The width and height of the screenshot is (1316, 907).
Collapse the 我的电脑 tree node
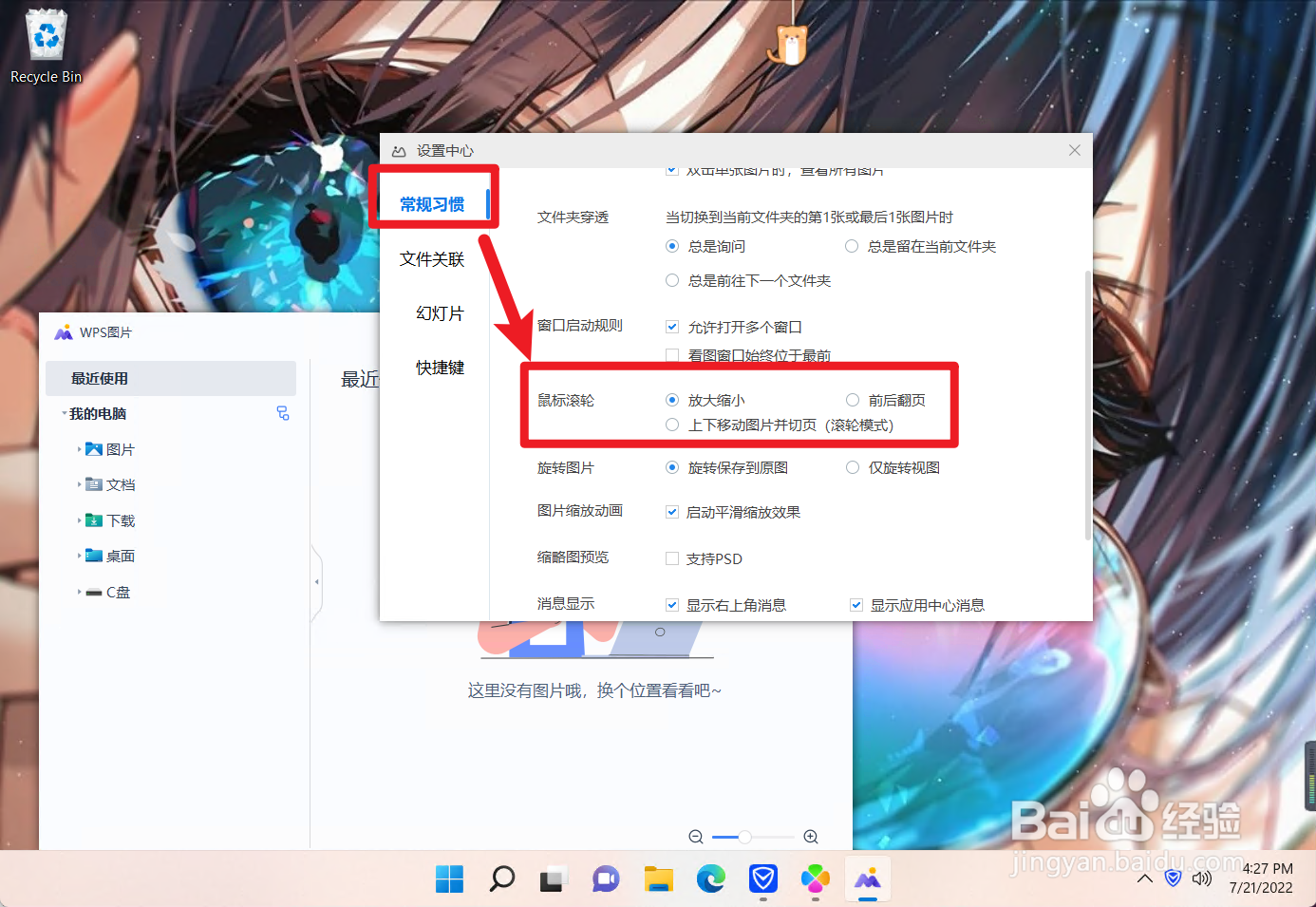point(64,413)
